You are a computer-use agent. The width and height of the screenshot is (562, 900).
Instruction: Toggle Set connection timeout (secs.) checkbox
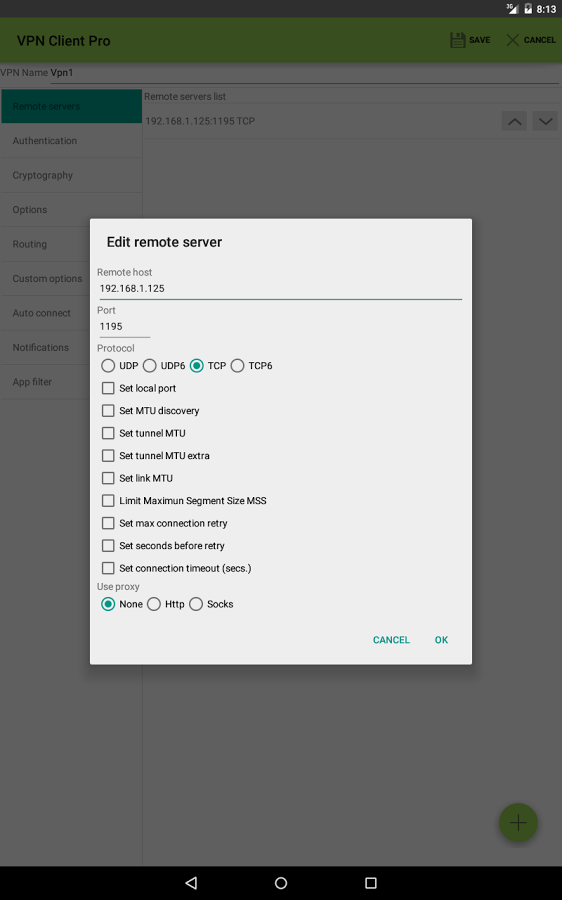point(108,568)
